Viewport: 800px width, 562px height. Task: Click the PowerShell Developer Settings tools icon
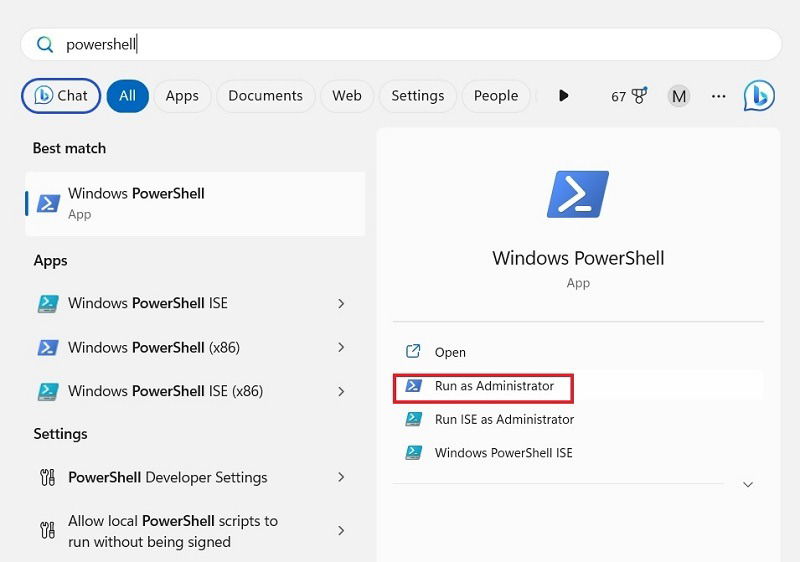(x=47, y=477)
